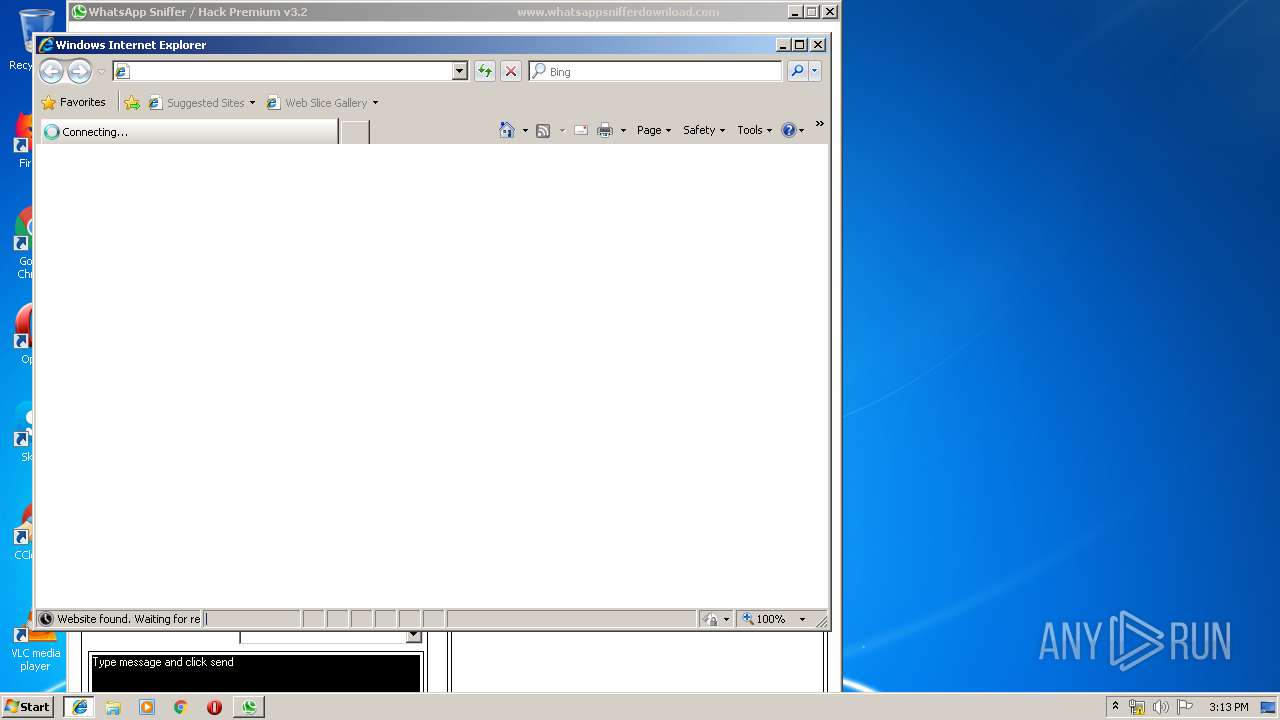Open the Page menu
Viewport: 1280px width, 720px height.
tap(654, 130)
